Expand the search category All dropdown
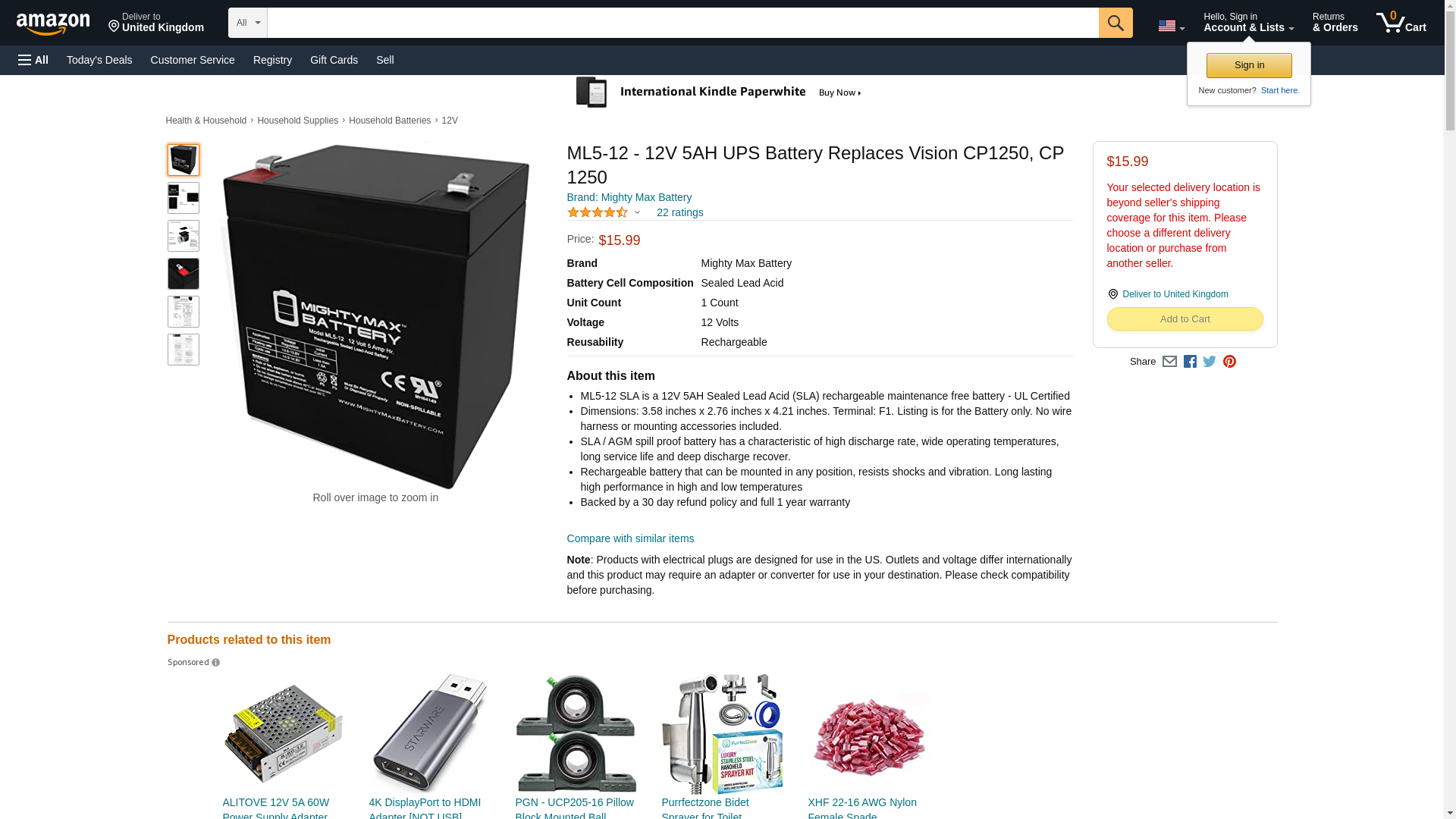The image size is (1456, 819). click(248, 23)
